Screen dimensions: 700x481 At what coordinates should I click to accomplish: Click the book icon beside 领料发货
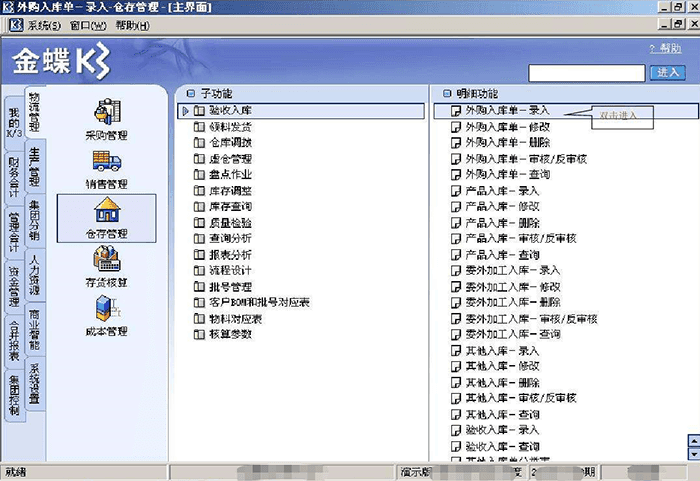(199, 127)
